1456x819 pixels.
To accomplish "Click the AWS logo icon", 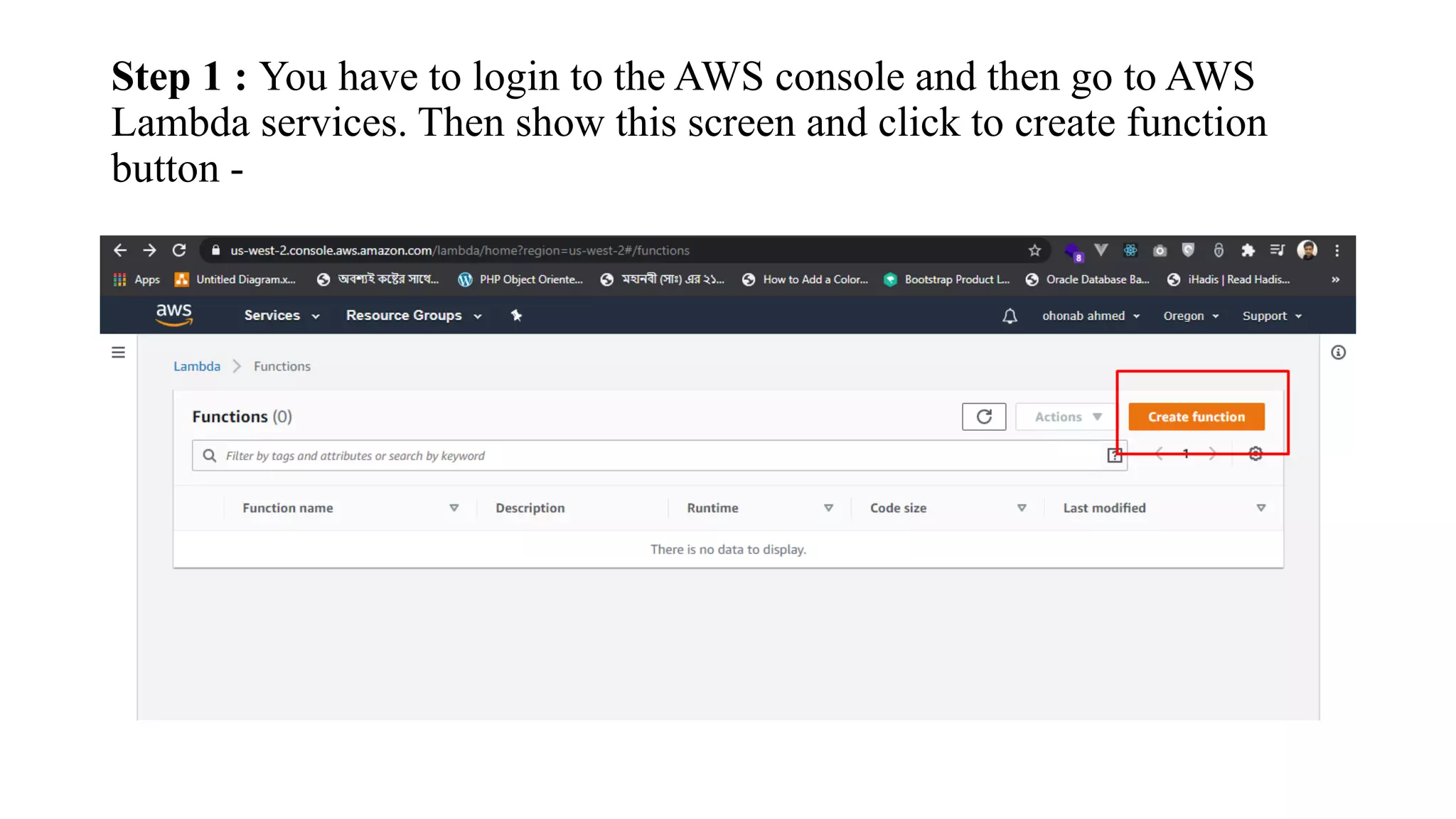I will tap(174, 314).
